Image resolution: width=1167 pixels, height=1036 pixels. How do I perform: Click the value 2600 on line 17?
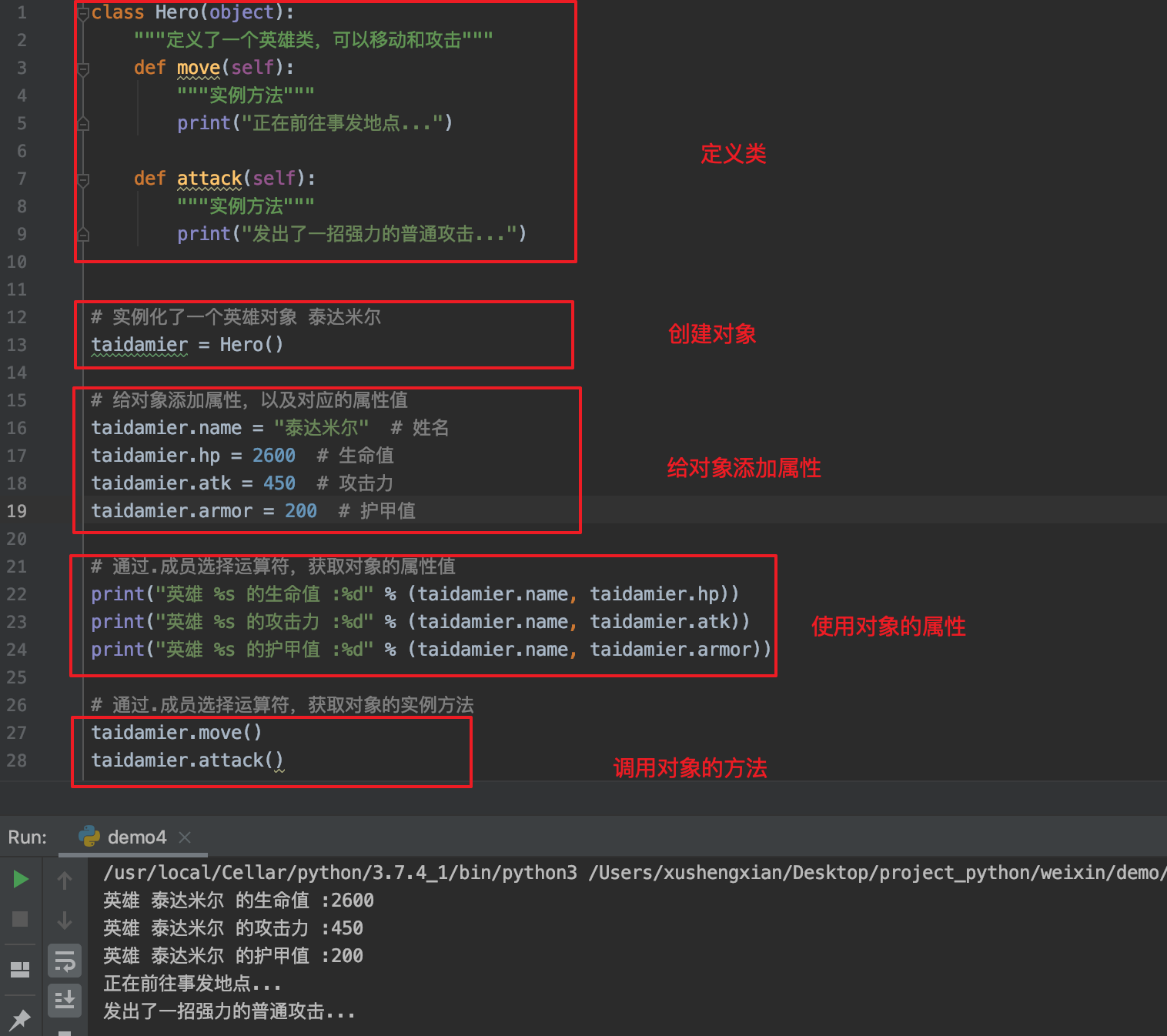click(274, 456)
